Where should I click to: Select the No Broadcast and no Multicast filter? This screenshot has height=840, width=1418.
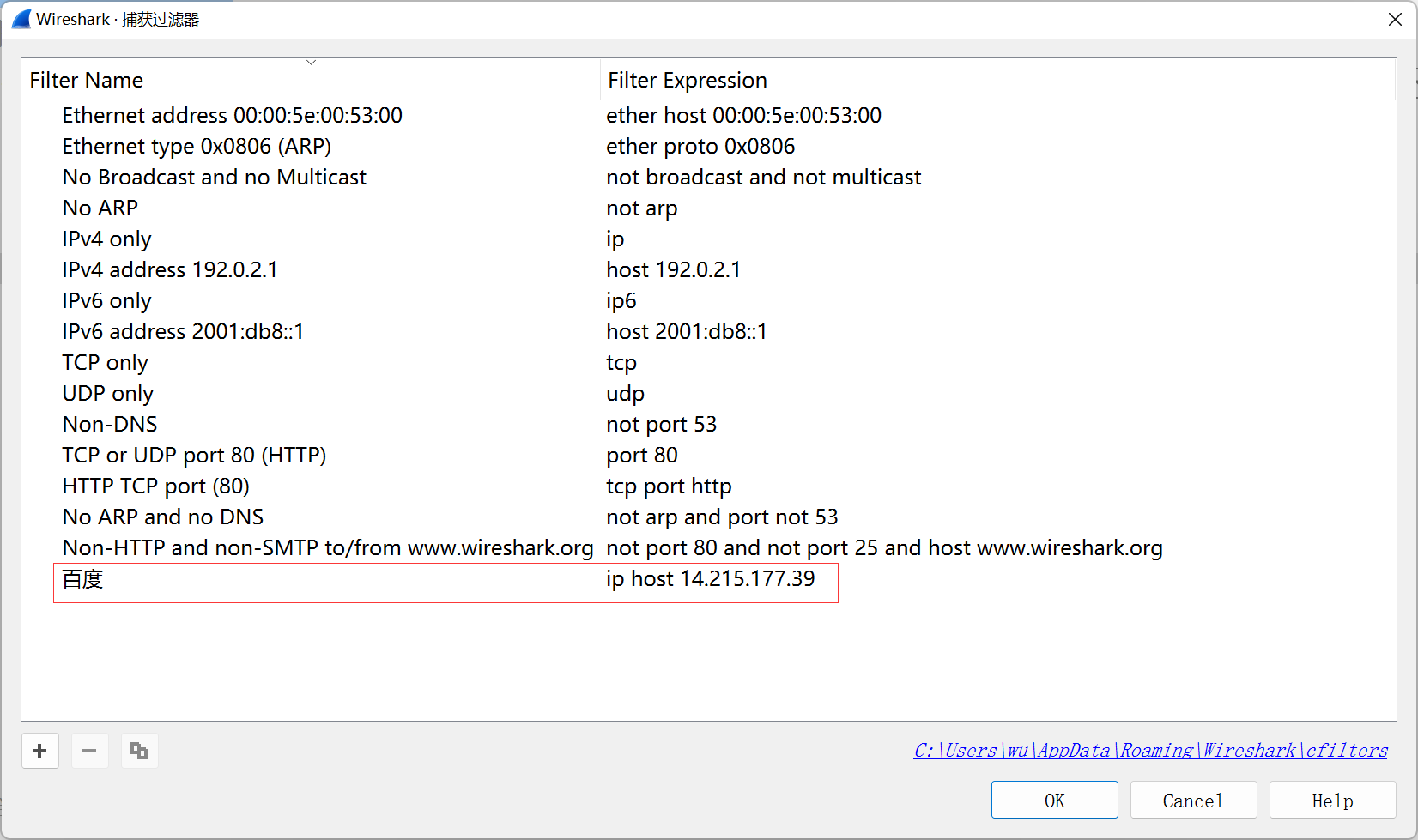214,178
